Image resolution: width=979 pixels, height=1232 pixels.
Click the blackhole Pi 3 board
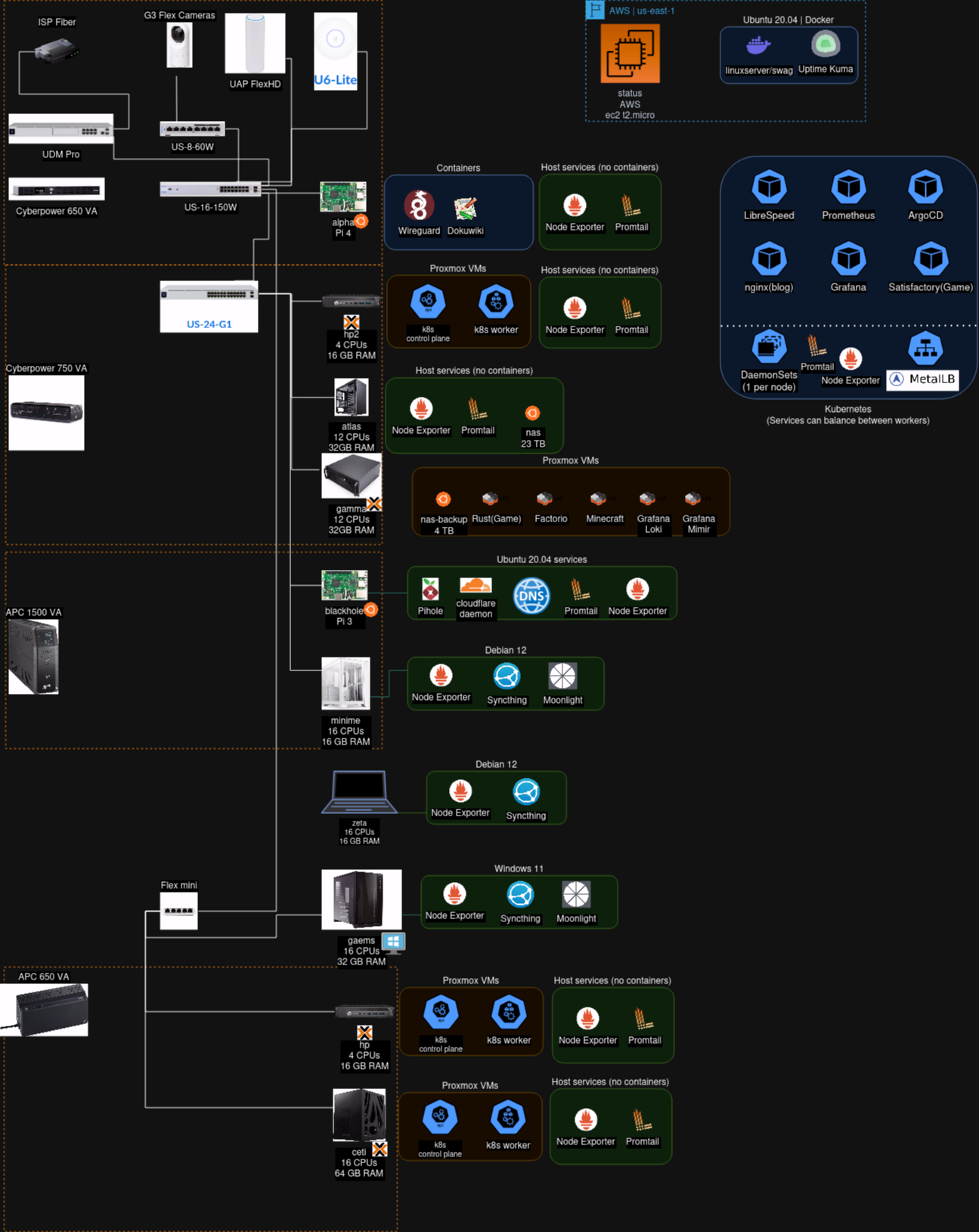tap(345, 586)
